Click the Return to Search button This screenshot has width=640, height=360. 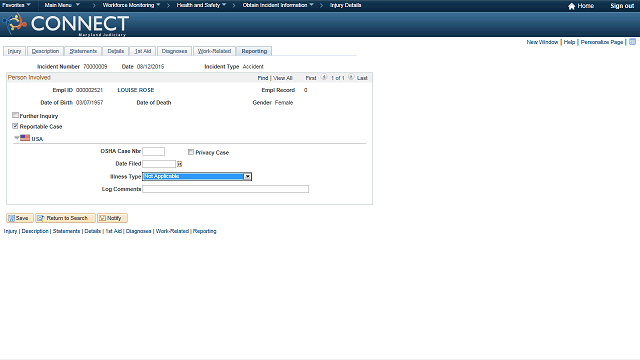click(x=65, y=218)
